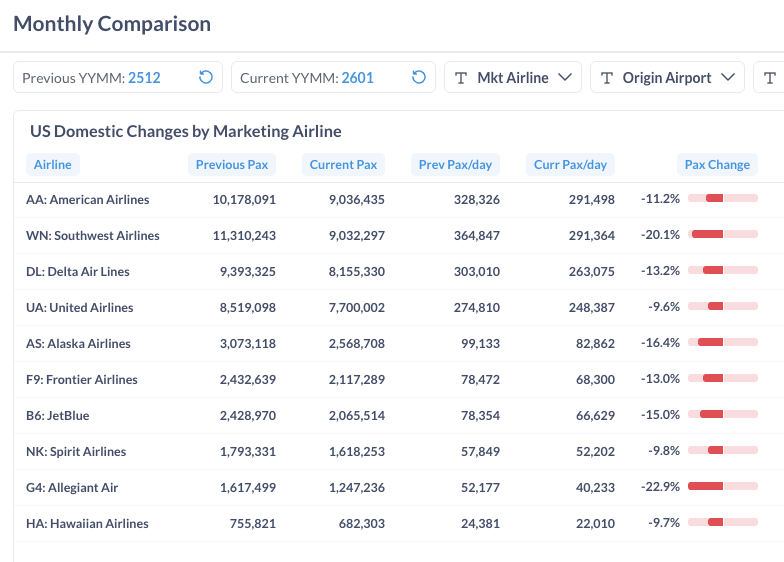Sort by the Pax Change column header

[x=716, y=165]
